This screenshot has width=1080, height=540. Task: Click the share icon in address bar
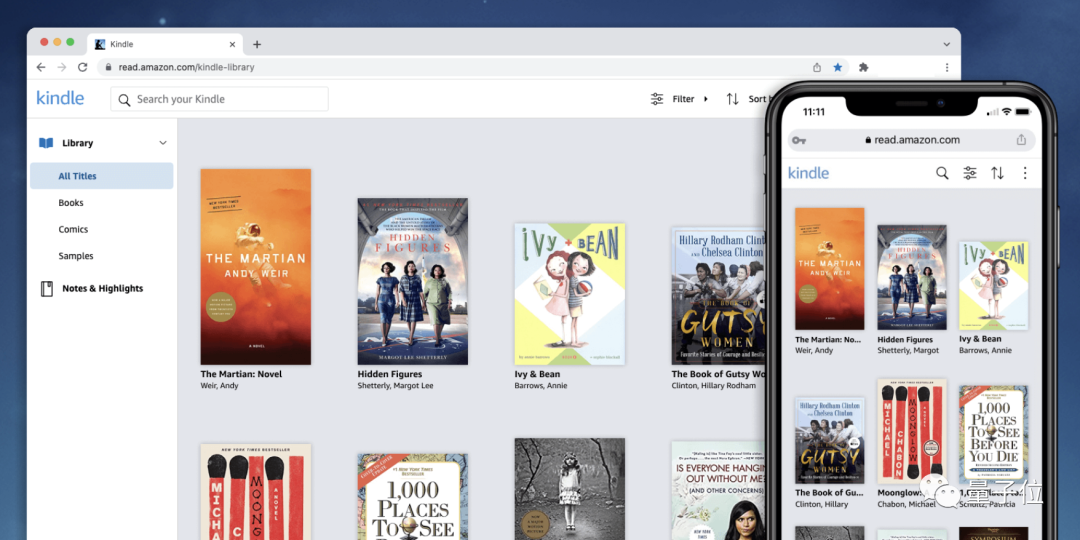pyautogui.click(x=817, y=67)
